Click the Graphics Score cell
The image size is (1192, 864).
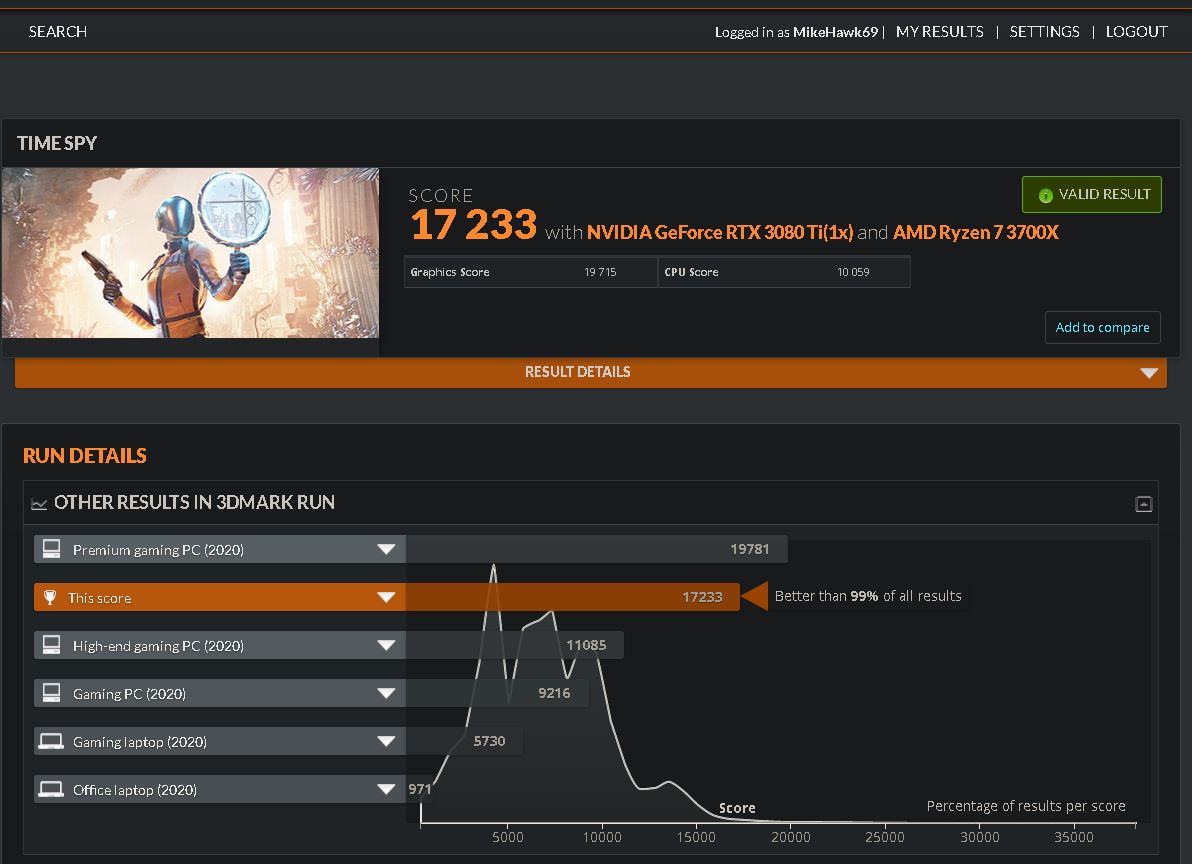click(x=531, y=272)
